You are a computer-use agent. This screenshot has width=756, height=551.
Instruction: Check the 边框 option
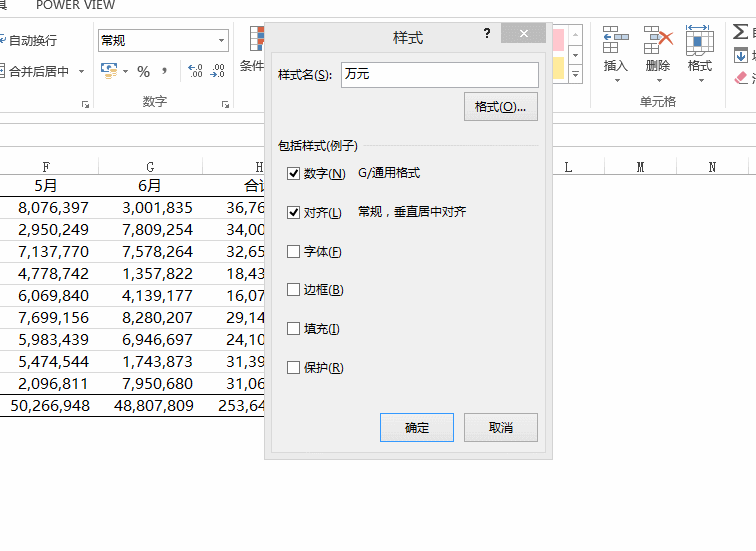pos(293,290)
